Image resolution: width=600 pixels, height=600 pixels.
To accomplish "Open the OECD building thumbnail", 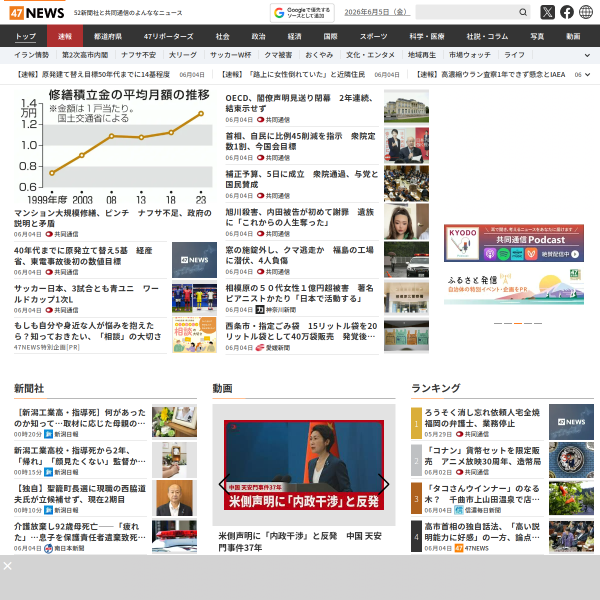I will pos(406,106).
